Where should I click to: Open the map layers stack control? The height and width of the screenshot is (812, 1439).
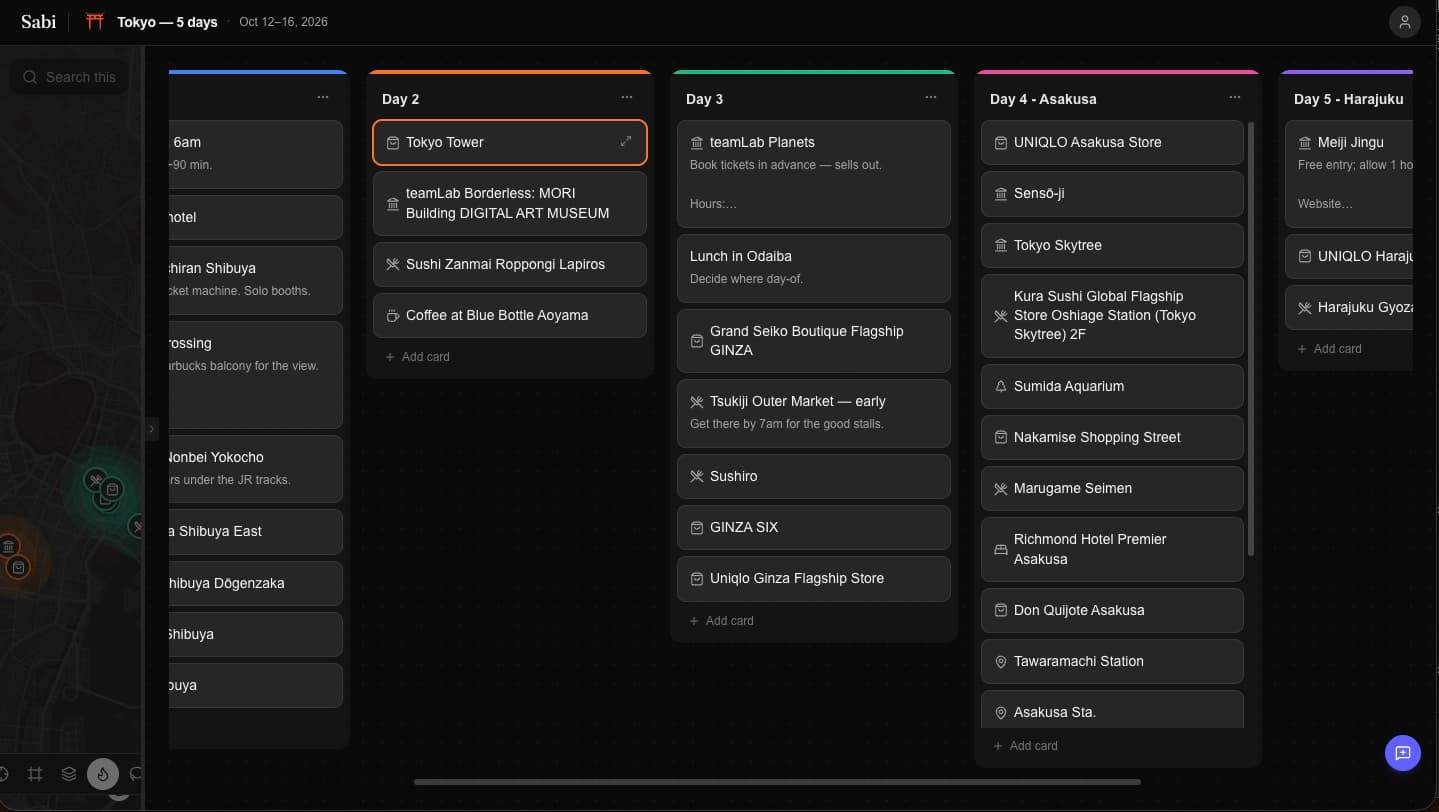click(x=68, y=773)
